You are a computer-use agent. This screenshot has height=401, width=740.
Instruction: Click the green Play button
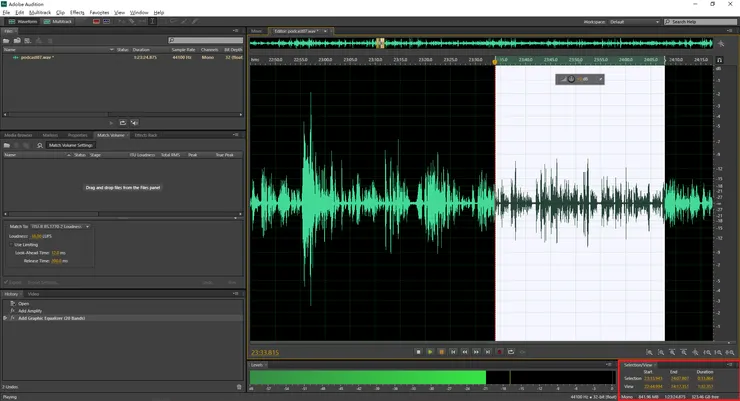(x=430, y=352)
